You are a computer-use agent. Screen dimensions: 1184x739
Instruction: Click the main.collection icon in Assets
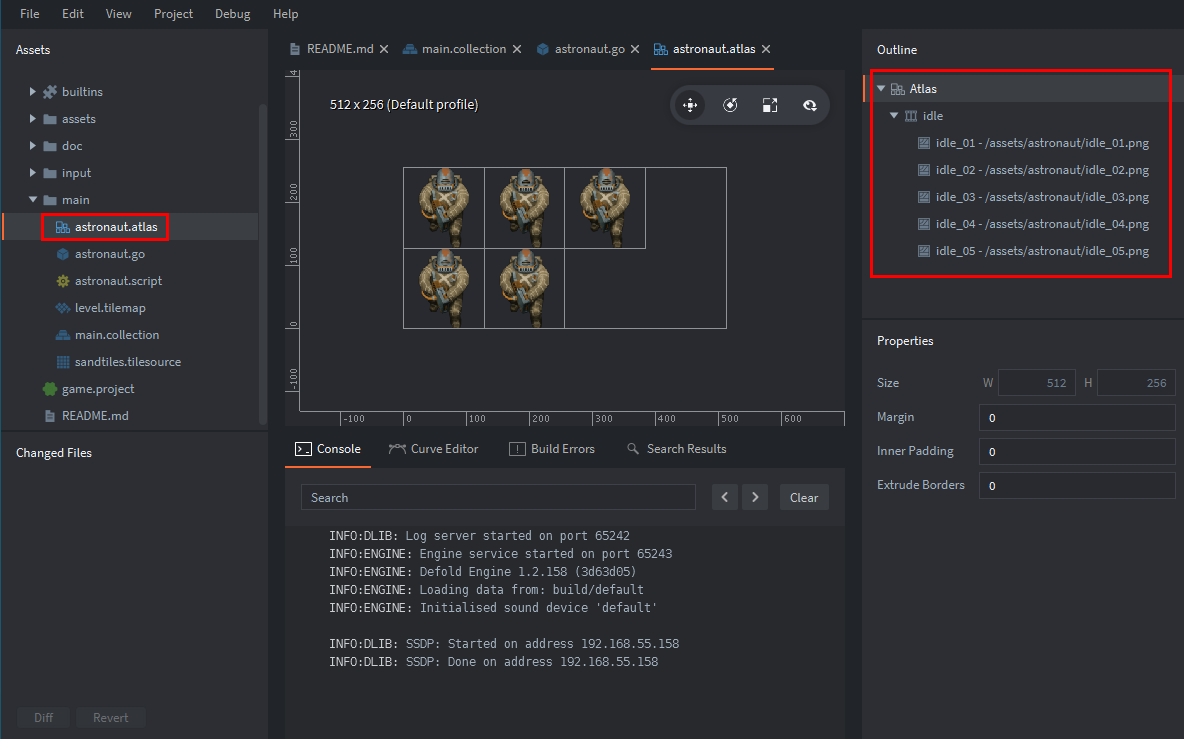pyautogui.click(x=63, y=335)
